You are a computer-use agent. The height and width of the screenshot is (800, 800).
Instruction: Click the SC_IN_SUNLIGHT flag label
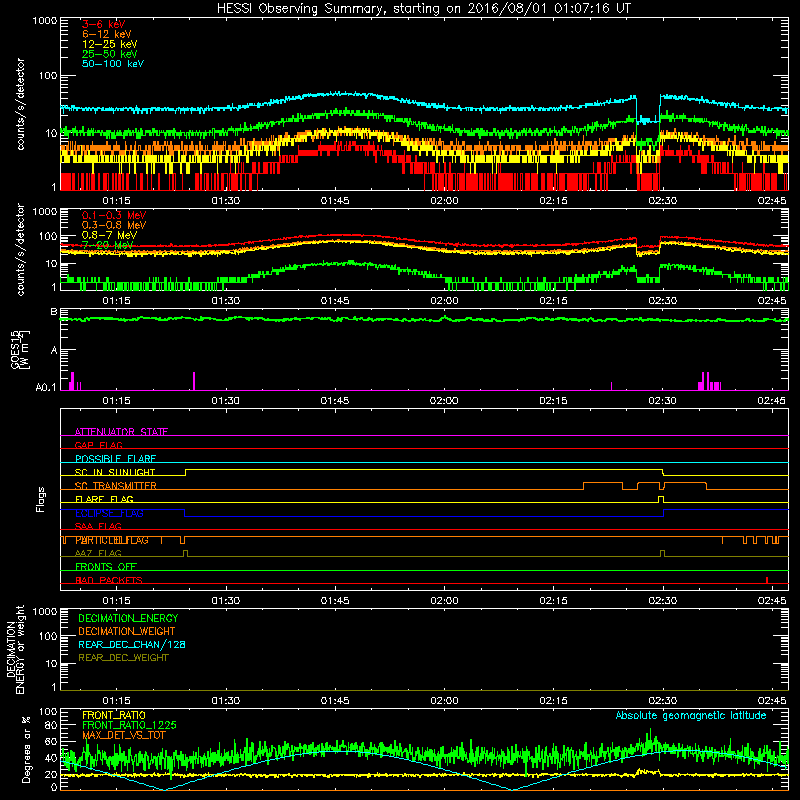(115, 472)
